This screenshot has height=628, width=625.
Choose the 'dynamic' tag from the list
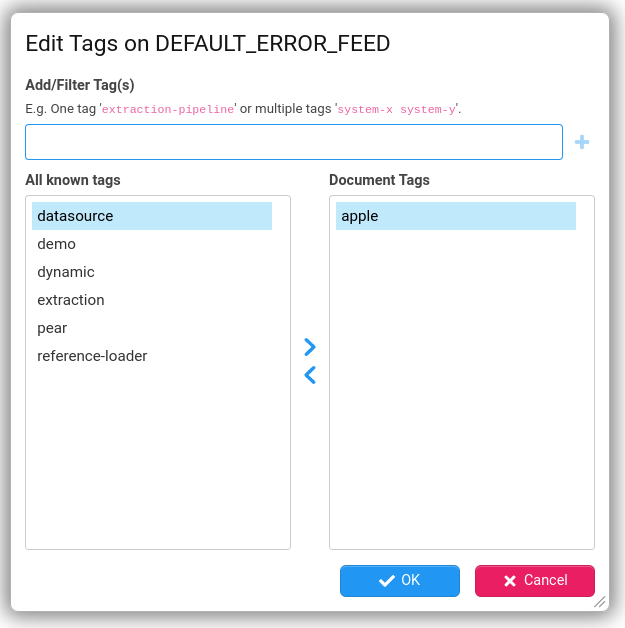pos(66,272)
